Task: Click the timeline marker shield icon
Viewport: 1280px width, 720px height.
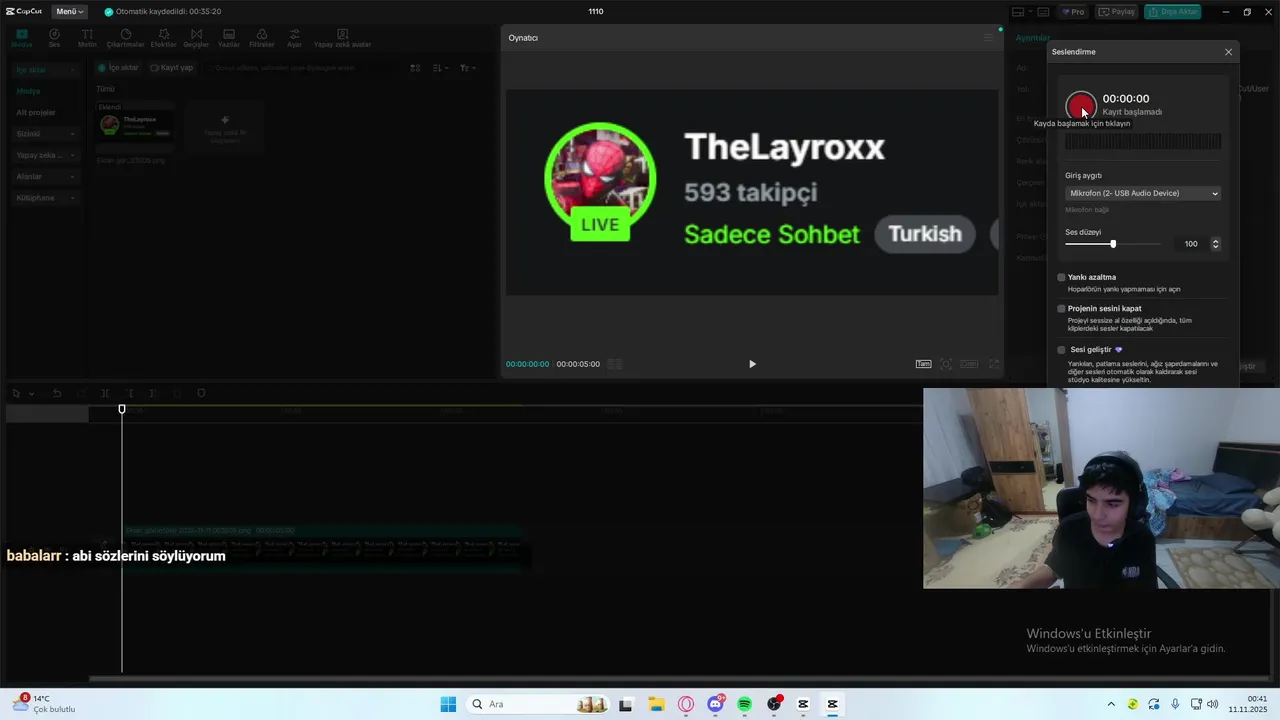Action: [x=201, y=394]
